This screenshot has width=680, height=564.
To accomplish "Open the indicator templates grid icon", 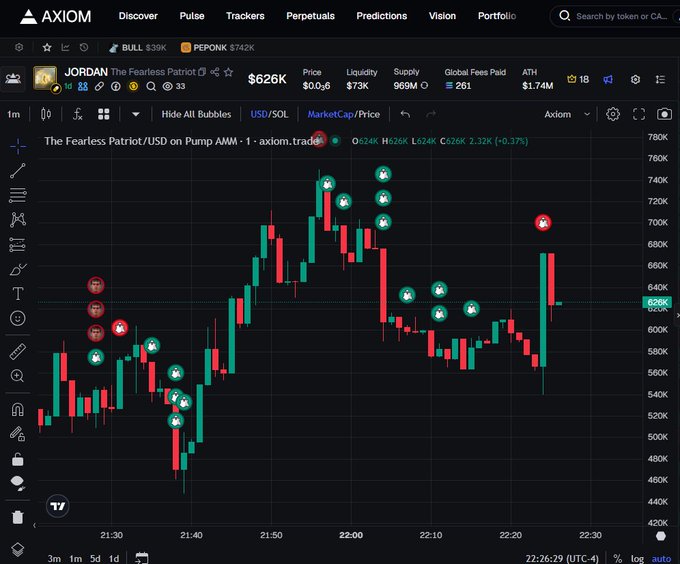I will coord(104,114).
